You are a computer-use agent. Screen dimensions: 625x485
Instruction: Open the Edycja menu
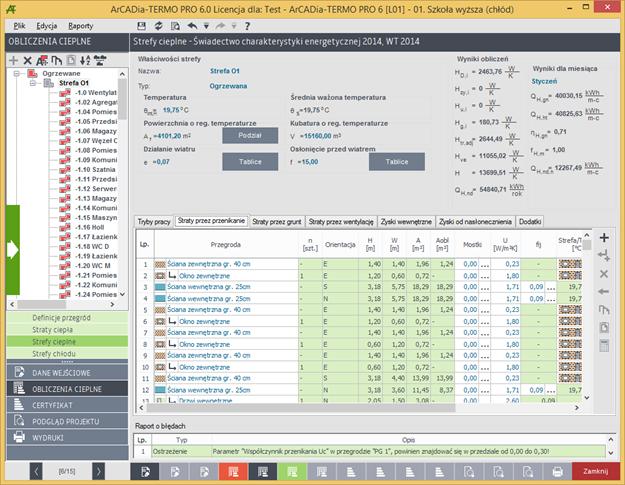(x=47, y=26)
